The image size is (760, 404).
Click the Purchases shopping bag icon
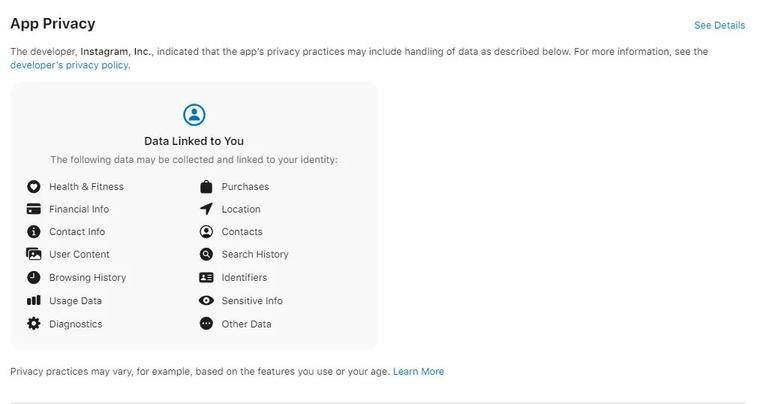[x=206, y=186]
